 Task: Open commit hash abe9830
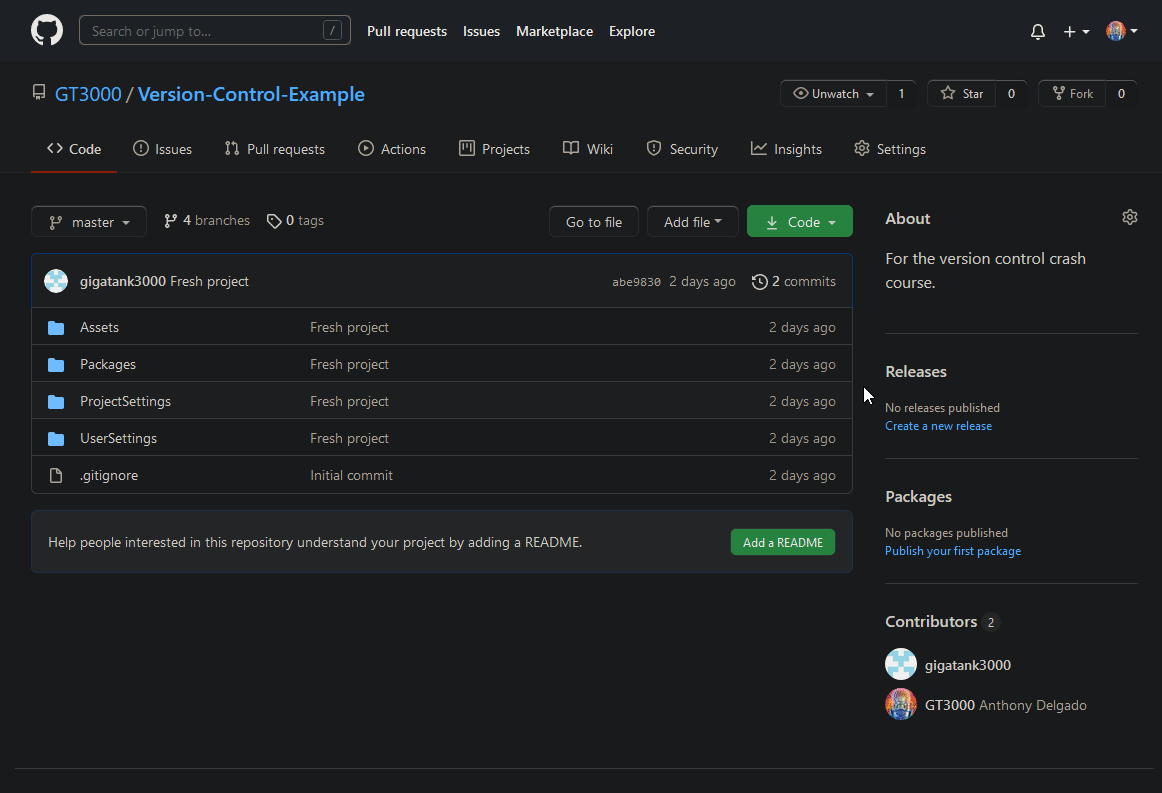(x=637, y=282)
